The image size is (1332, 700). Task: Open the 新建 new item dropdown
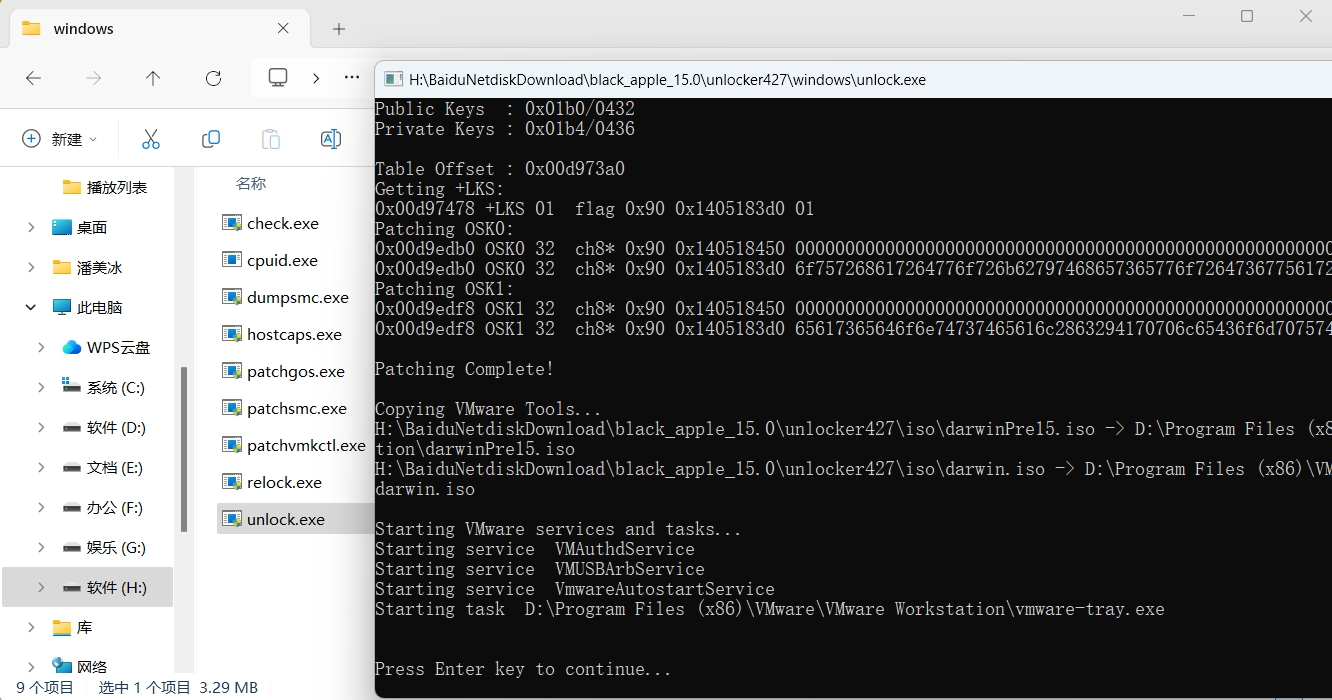click(x=60, y=139)
